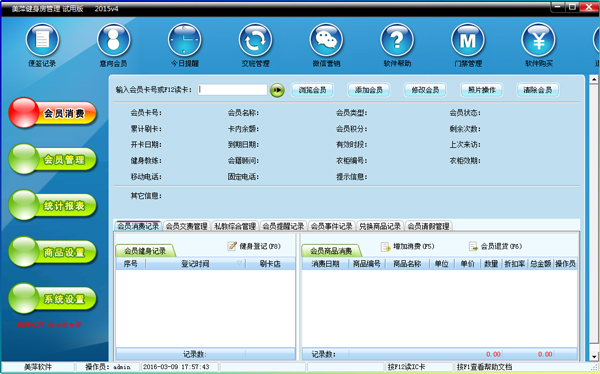The image size is (600, 374).
Task: Select the red 会员消费 sidebar button
Action: (x=52, y=113)
